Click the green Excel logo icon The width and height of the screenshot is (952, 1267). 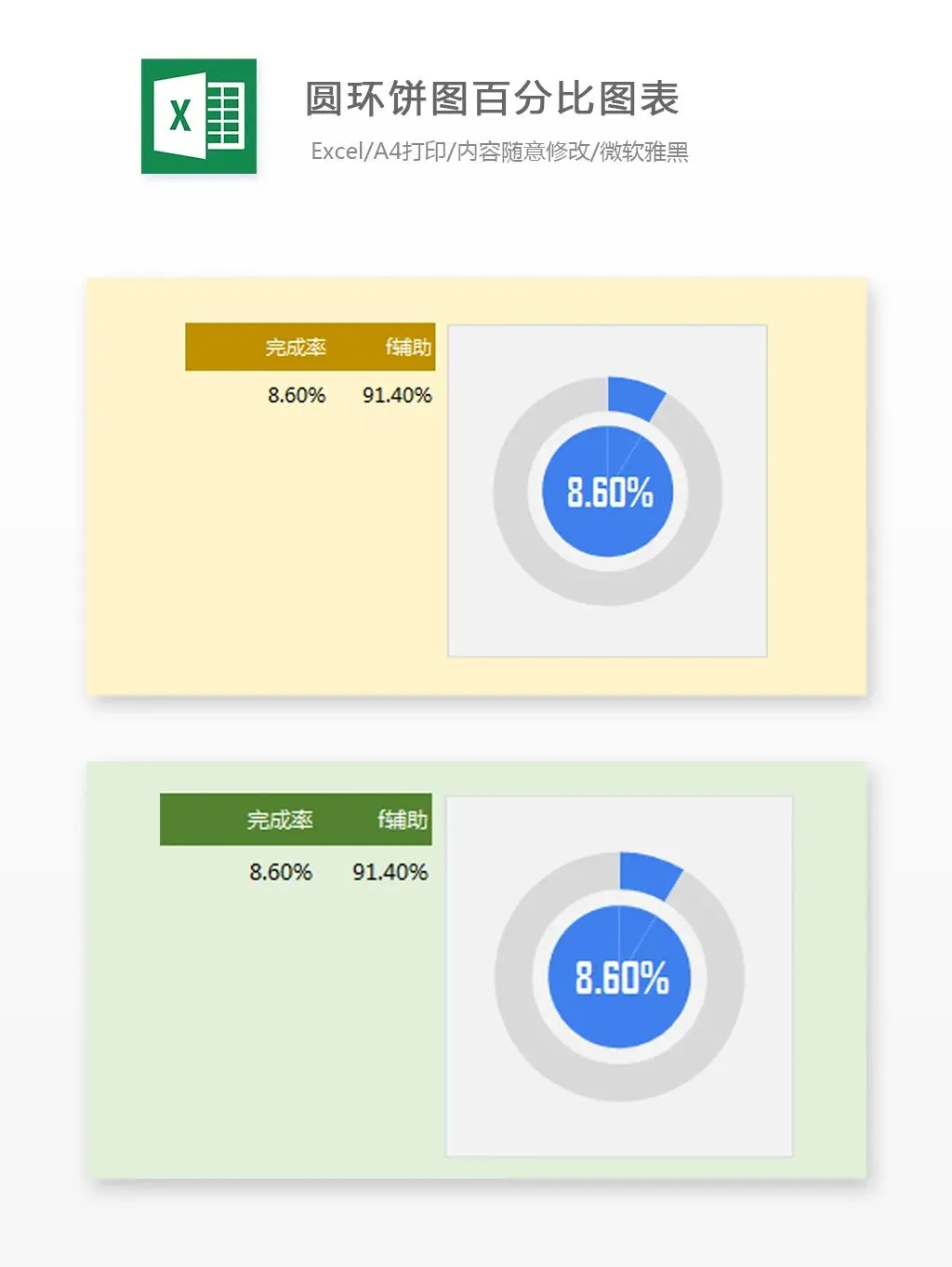199,116
